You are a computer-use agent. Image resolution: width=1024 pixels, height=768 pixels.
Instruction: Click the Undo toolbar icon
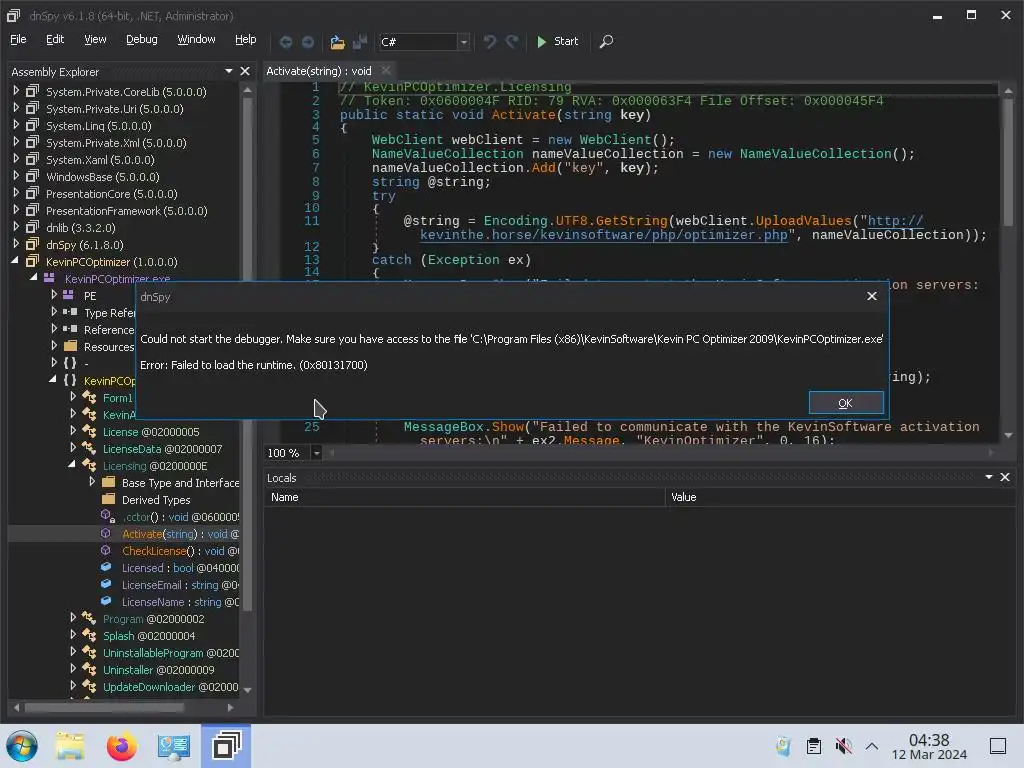[x=490, y=42]
